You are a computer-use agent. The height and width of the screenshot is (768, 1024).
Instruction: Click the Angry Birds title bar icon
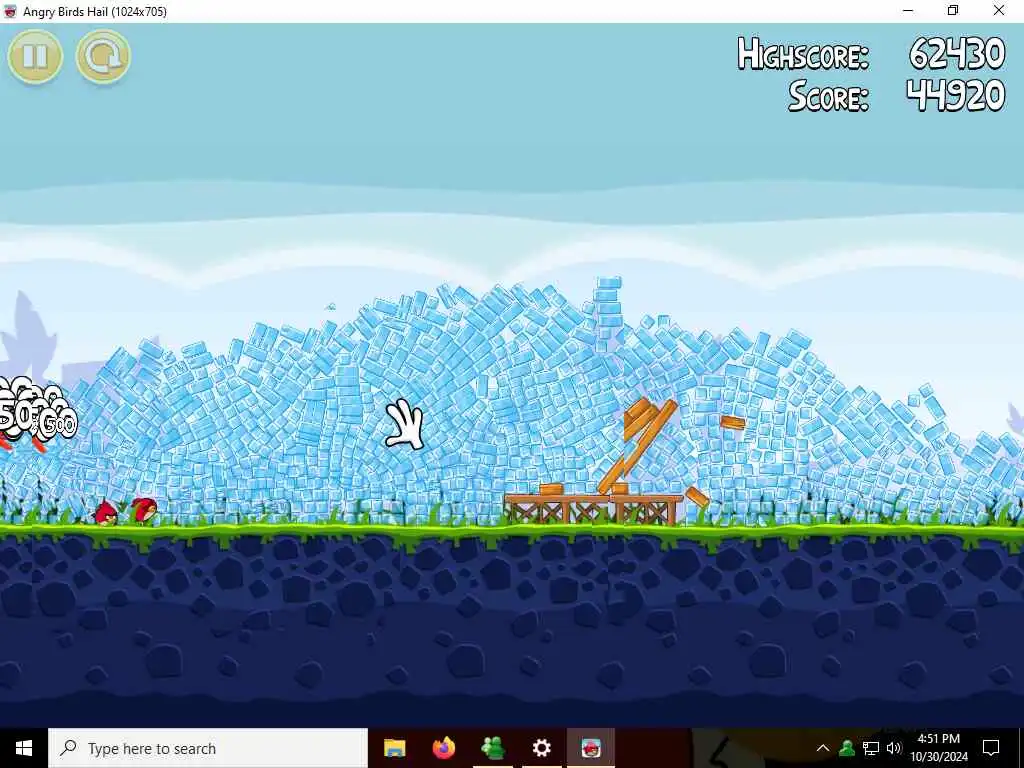pyautogui.click(x=10, y=11)
